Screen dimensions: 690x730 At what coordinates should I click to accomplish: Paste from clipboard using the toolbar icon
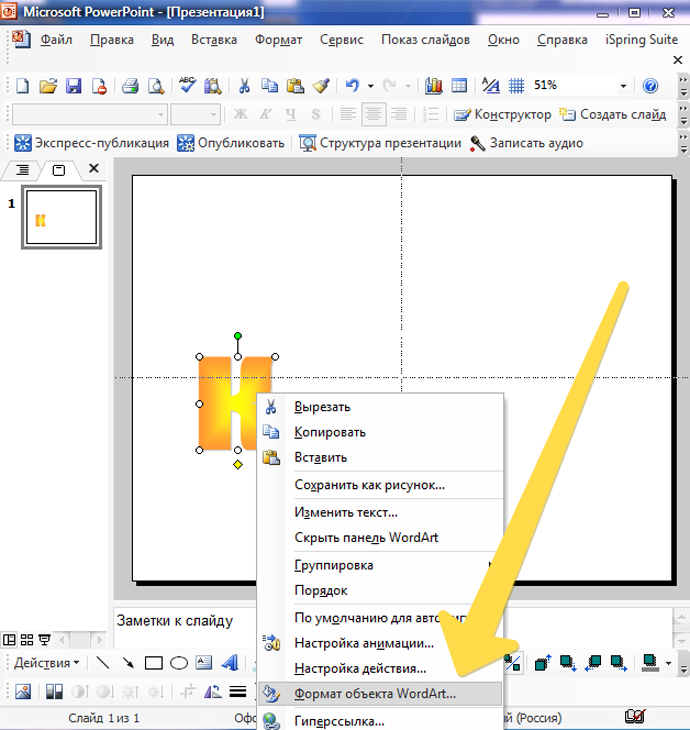pos(295,86)
